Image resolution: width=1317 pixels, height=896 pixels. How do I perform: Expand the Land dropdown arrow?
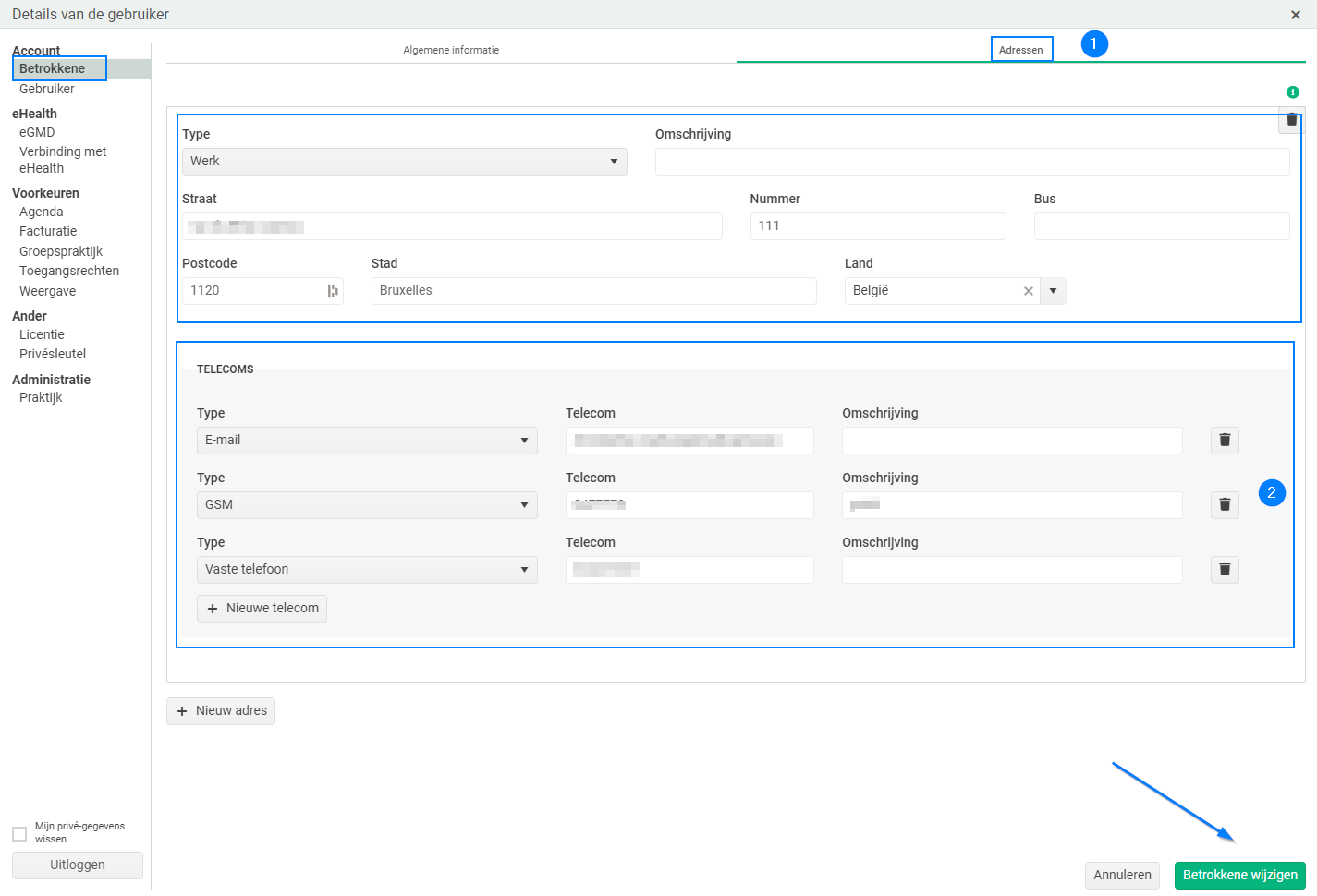click(1053, 291)
